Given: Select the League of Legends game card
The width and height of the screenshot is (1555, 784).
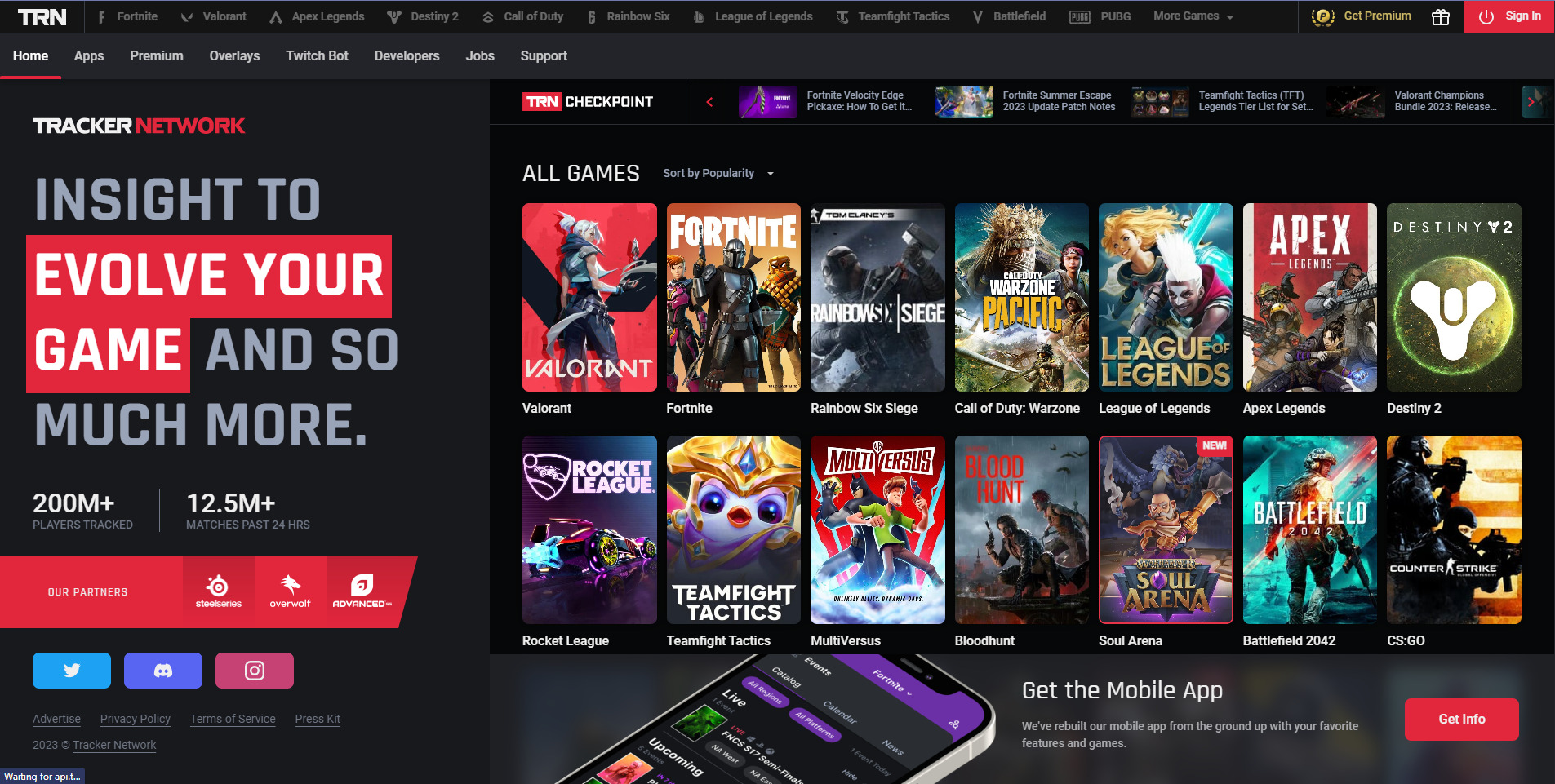Looking at the screenshot, I should pos(1166,310).
